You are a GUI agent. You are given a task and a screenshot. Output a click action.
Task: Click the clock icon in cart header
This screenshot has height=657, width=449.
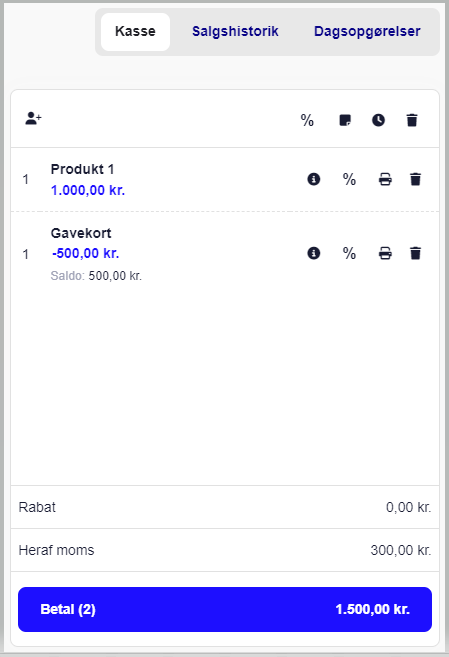(x=379, y=120)
